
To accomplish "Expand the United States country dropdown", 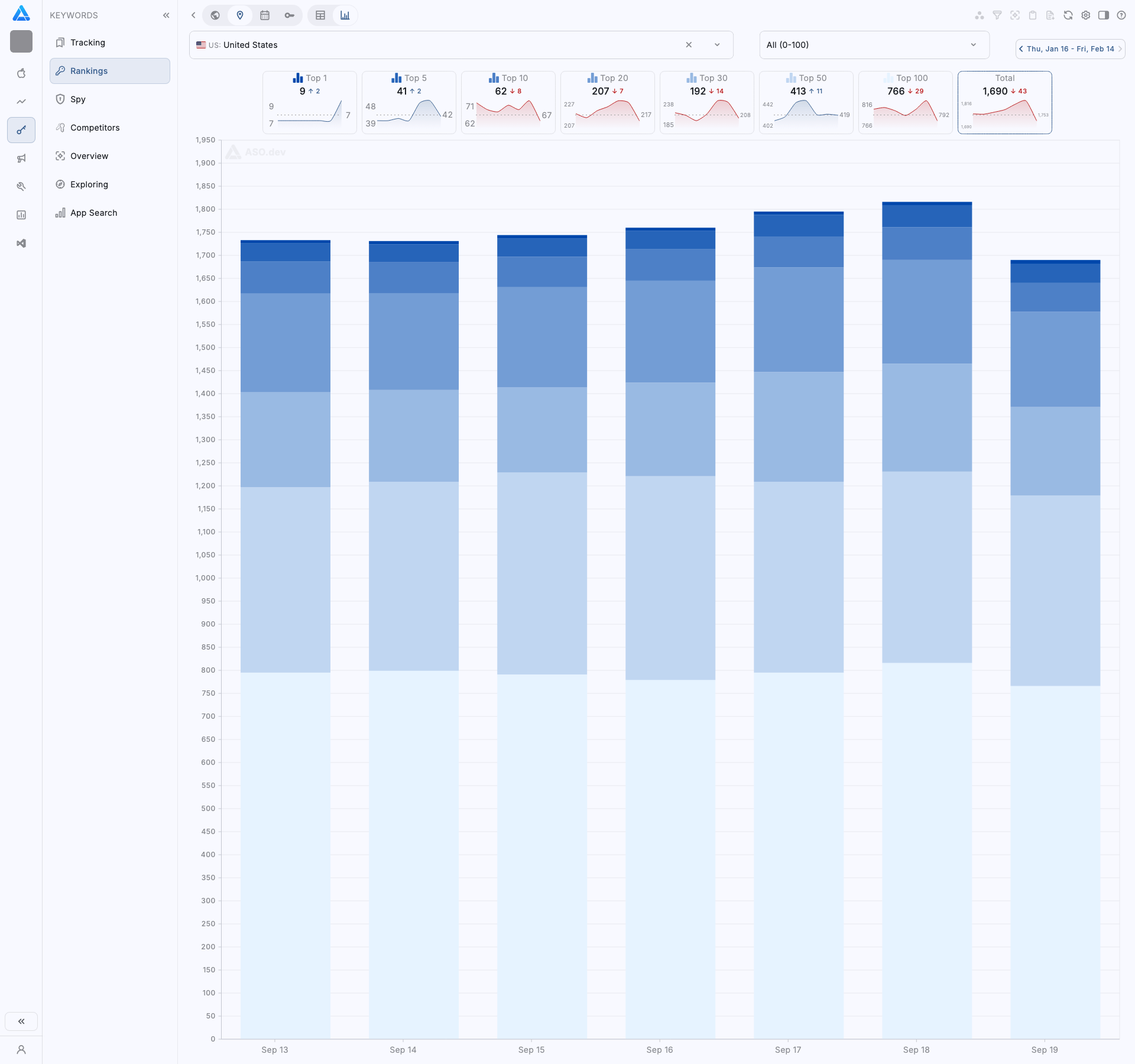I will pyautogui.click(x=717, y=45).
